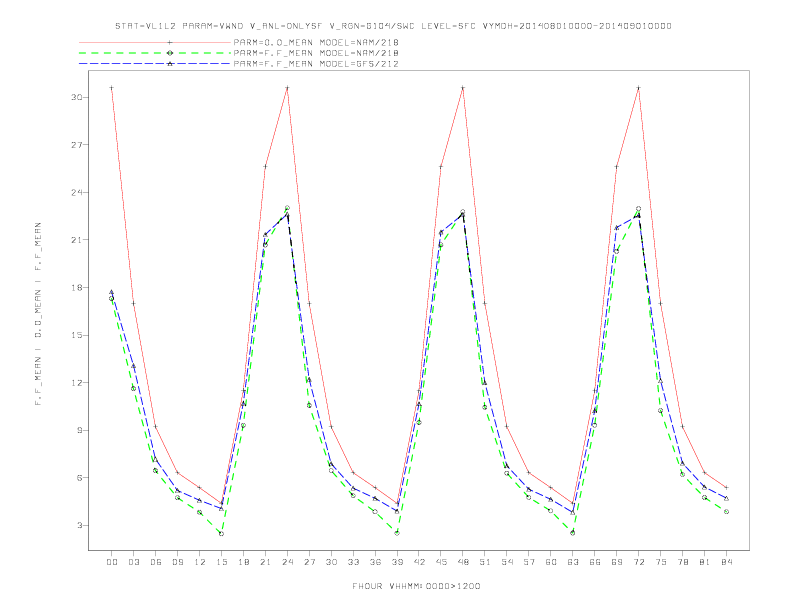
Task: Click x-axis forecast hour label 21
Action: click(265, 562)
